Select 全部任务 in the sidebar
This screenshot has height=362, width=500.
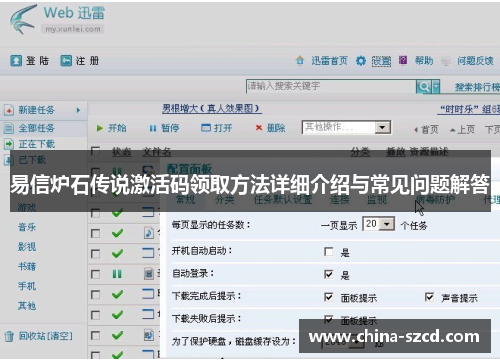coord(36,128)
